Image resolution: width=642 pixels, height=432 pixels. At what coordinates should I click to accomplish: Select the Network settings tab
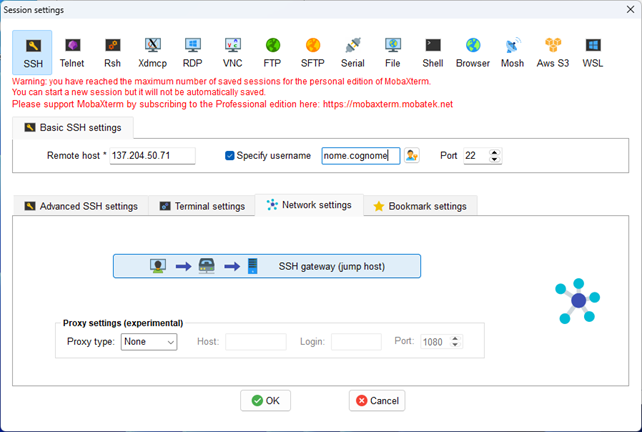tap(309, 205)
